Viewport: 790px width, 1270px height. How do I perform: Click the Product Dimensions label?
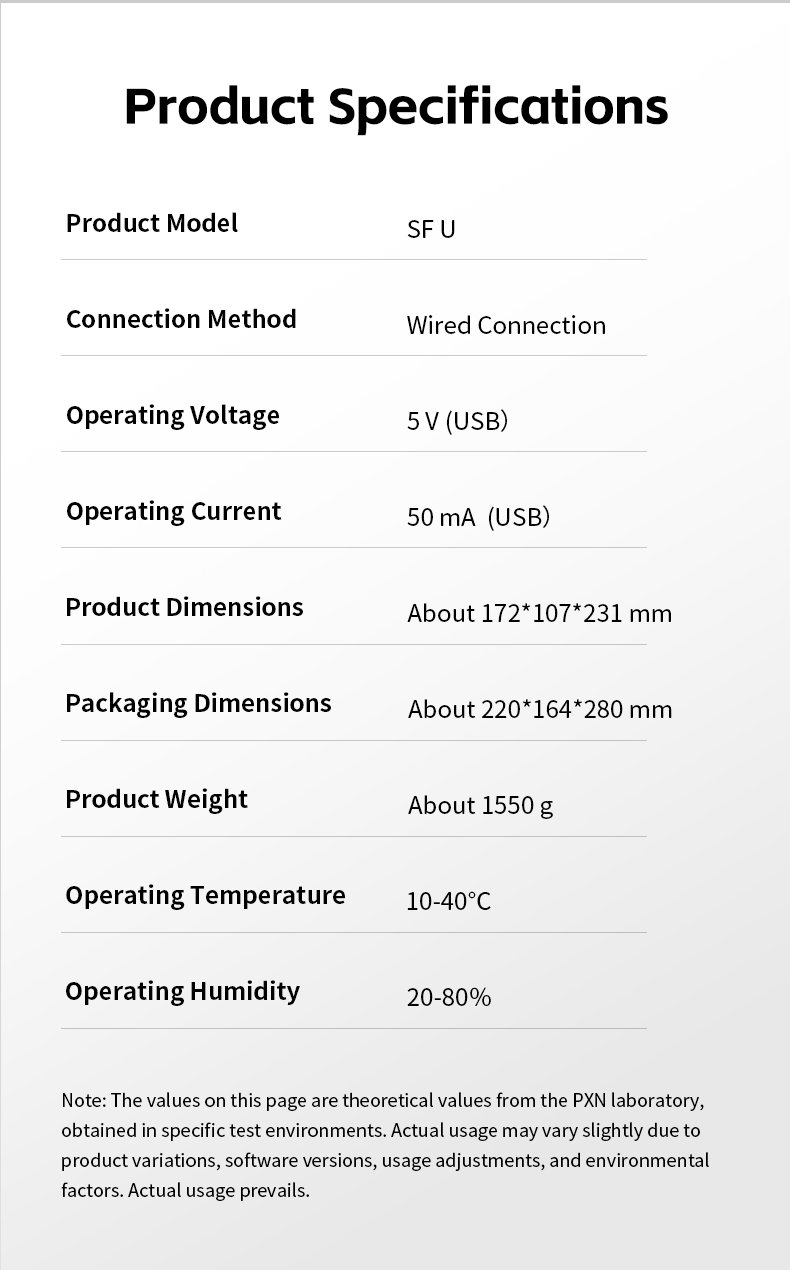pos(184,607)
